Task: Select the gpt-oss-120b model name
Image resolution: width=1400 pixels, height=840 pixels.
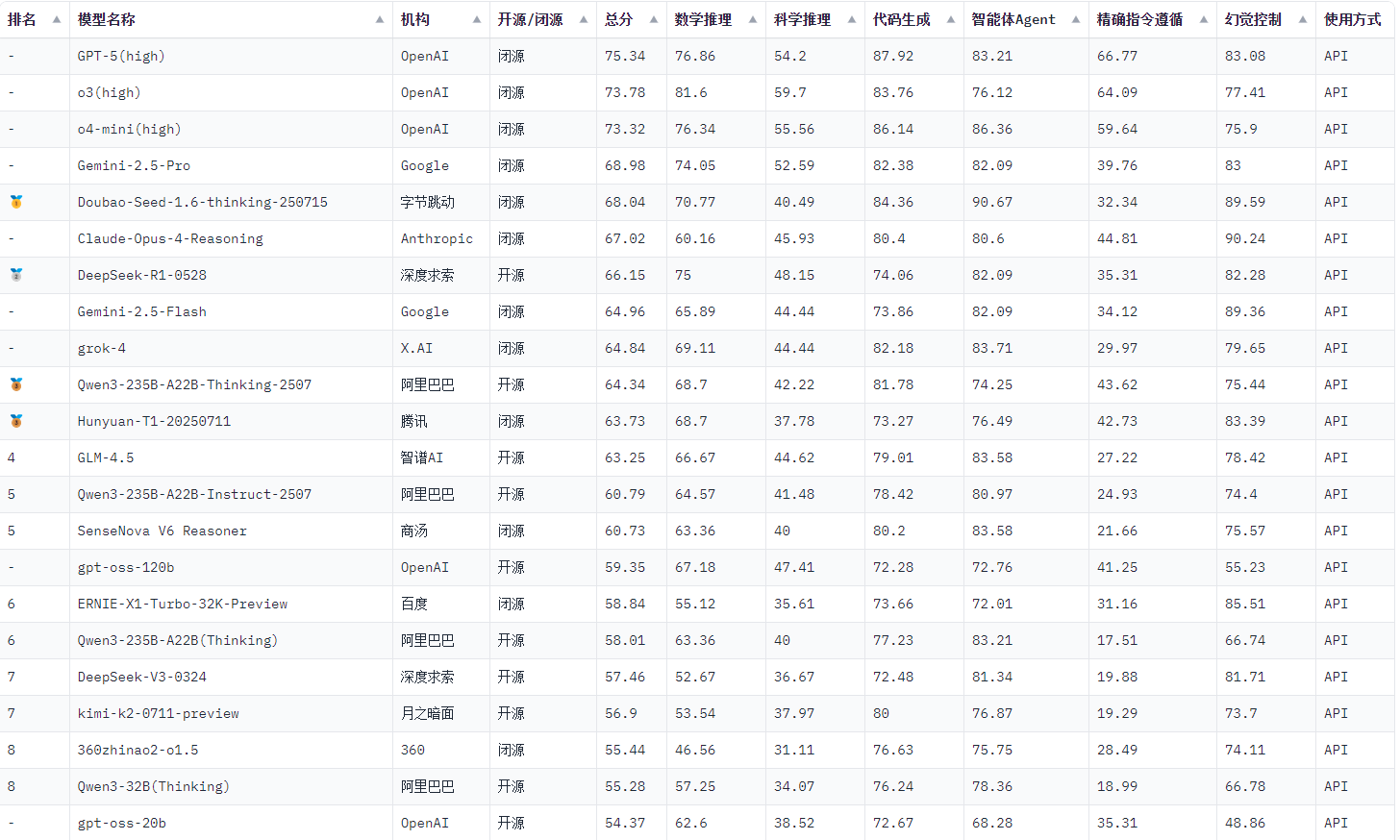Action: coord(126,567)
